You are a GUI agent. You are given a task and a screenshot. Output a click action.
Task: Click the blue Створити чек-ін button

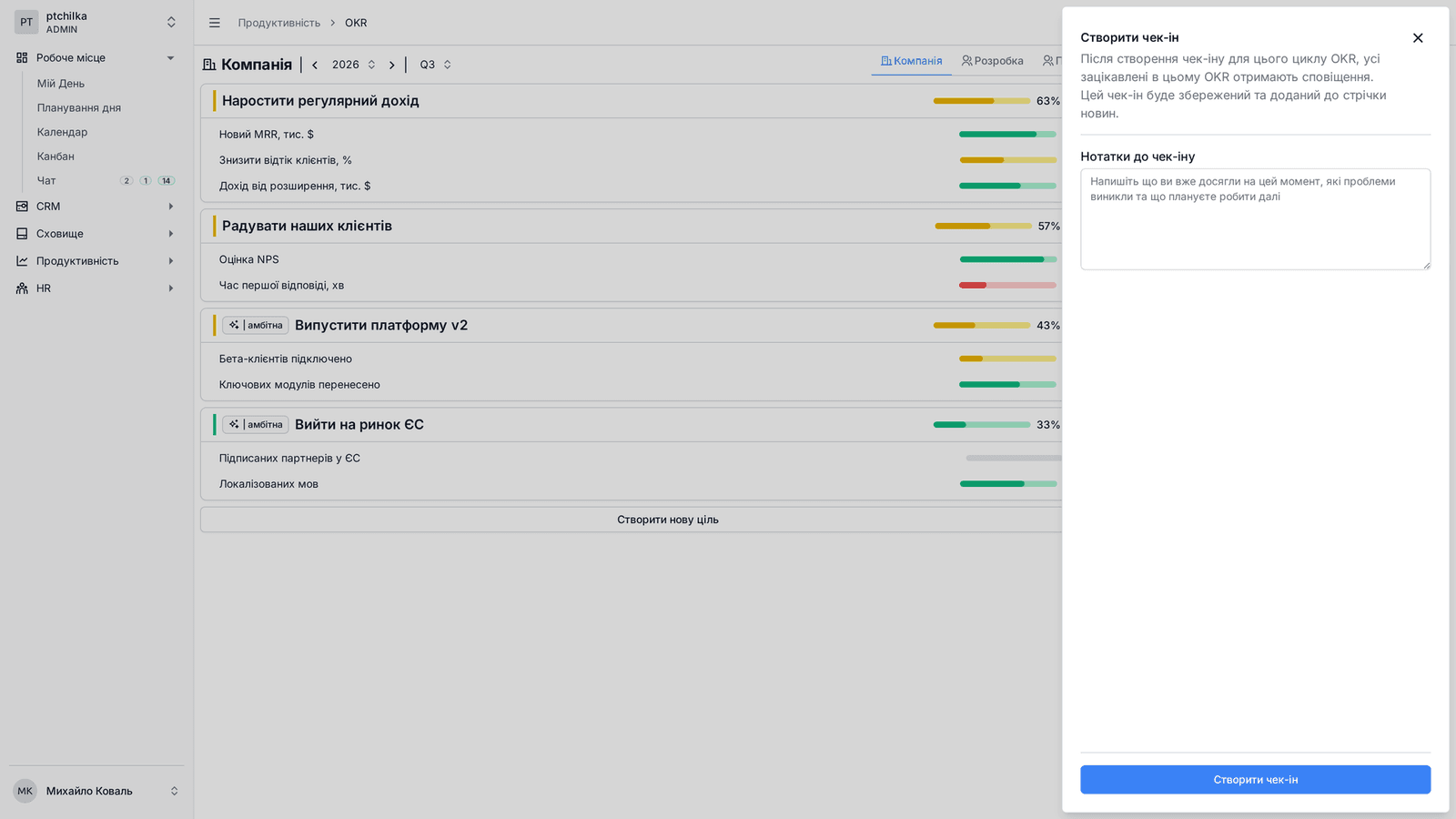pyautogui.click(x=1255, y=780)
